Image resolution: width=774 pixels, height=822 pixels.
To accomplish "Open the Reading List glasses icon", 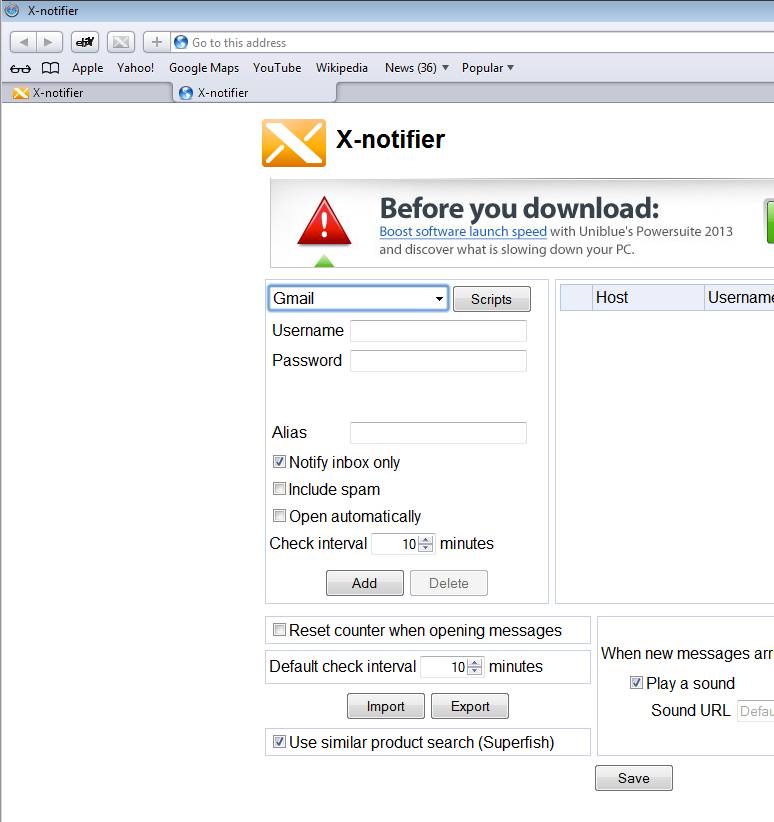I will (x=20, y=68).
